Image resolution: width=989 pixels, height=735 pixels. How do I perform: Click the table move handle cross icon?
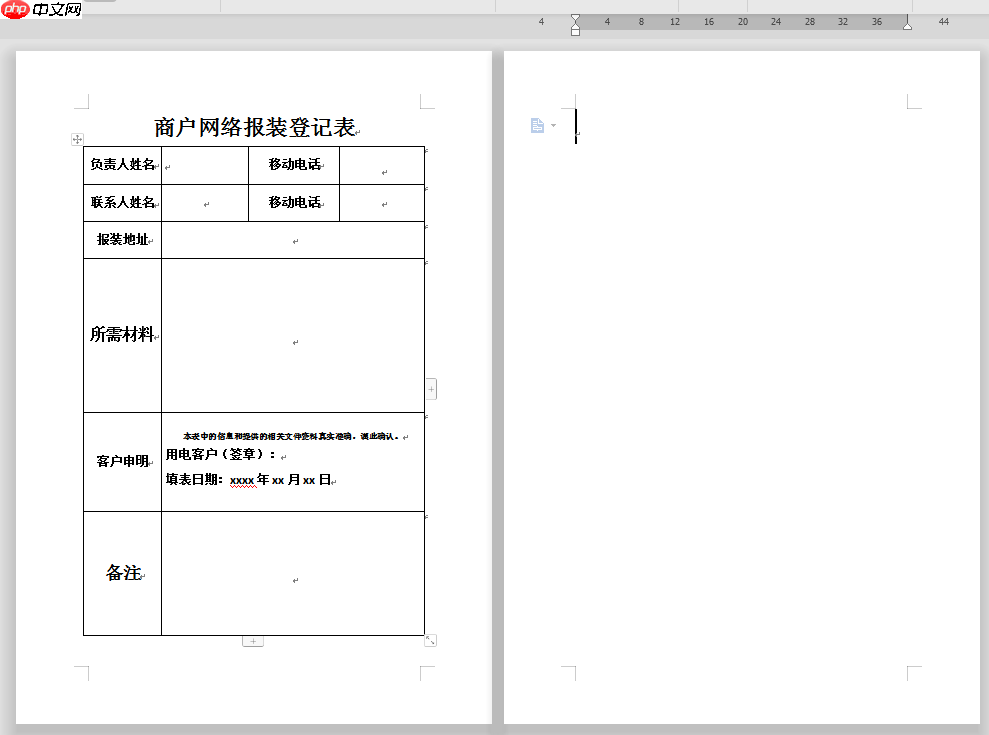(x=76, y=137)
